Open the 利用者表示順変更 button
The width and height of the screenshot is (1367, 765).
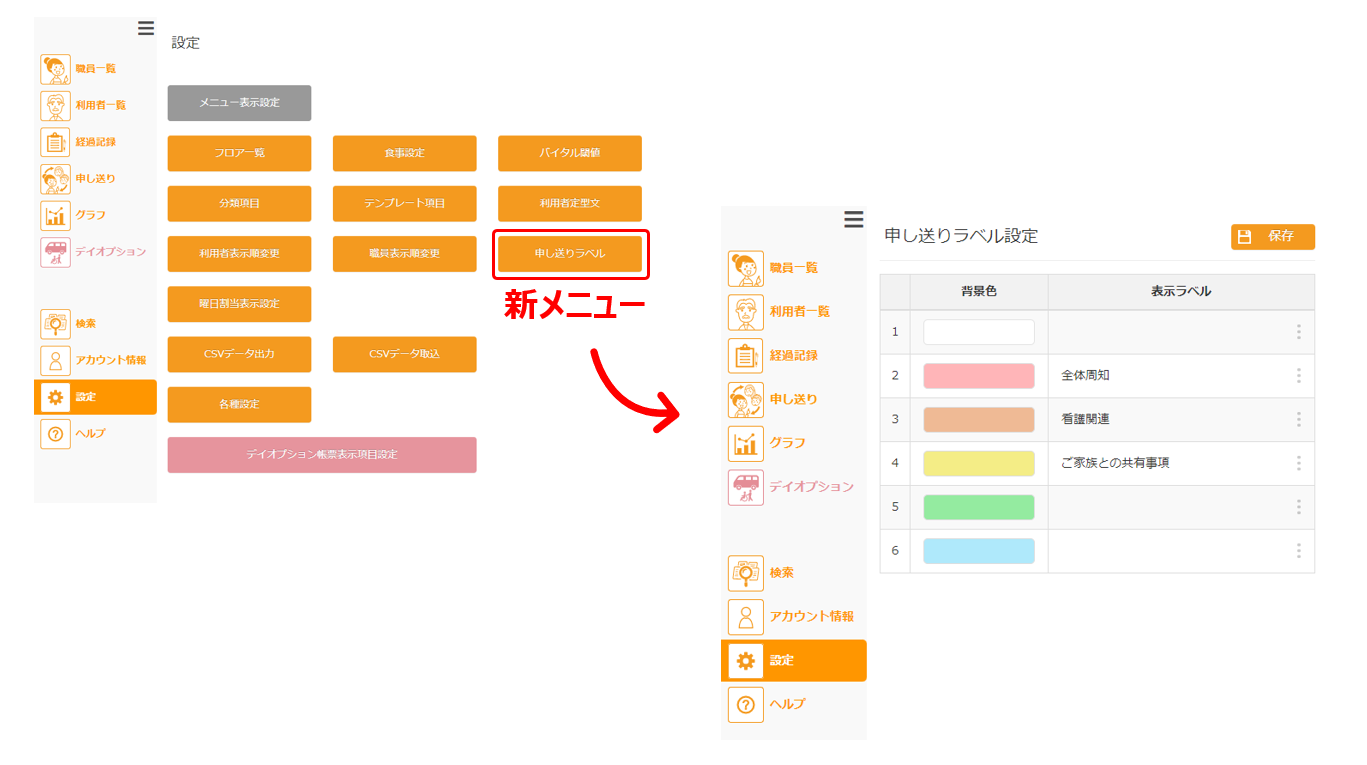point(239,254)
